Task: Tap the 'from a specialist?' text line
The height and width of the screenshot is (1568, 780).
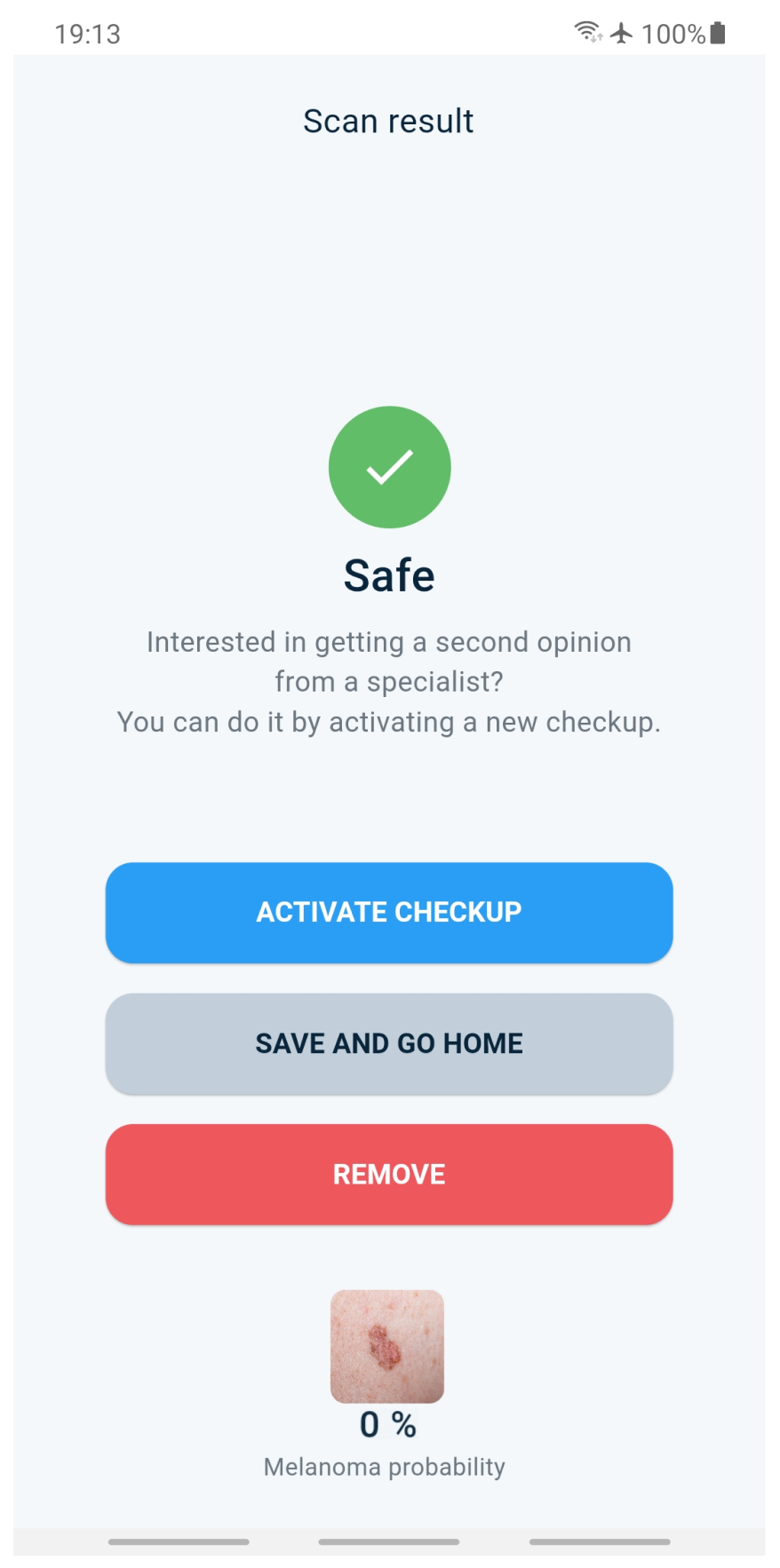Action: (389, 682)
